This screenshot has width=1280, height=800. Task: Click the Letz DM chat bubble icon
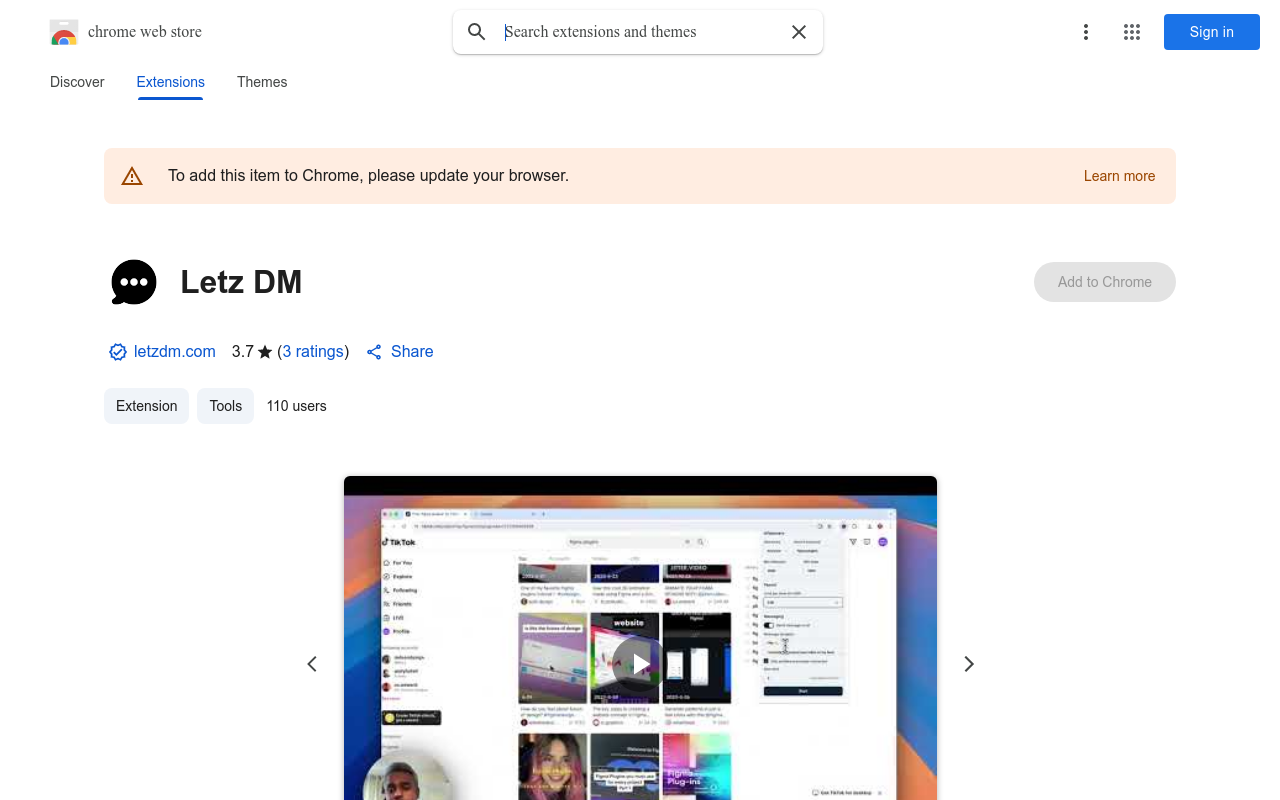[134, 282]
